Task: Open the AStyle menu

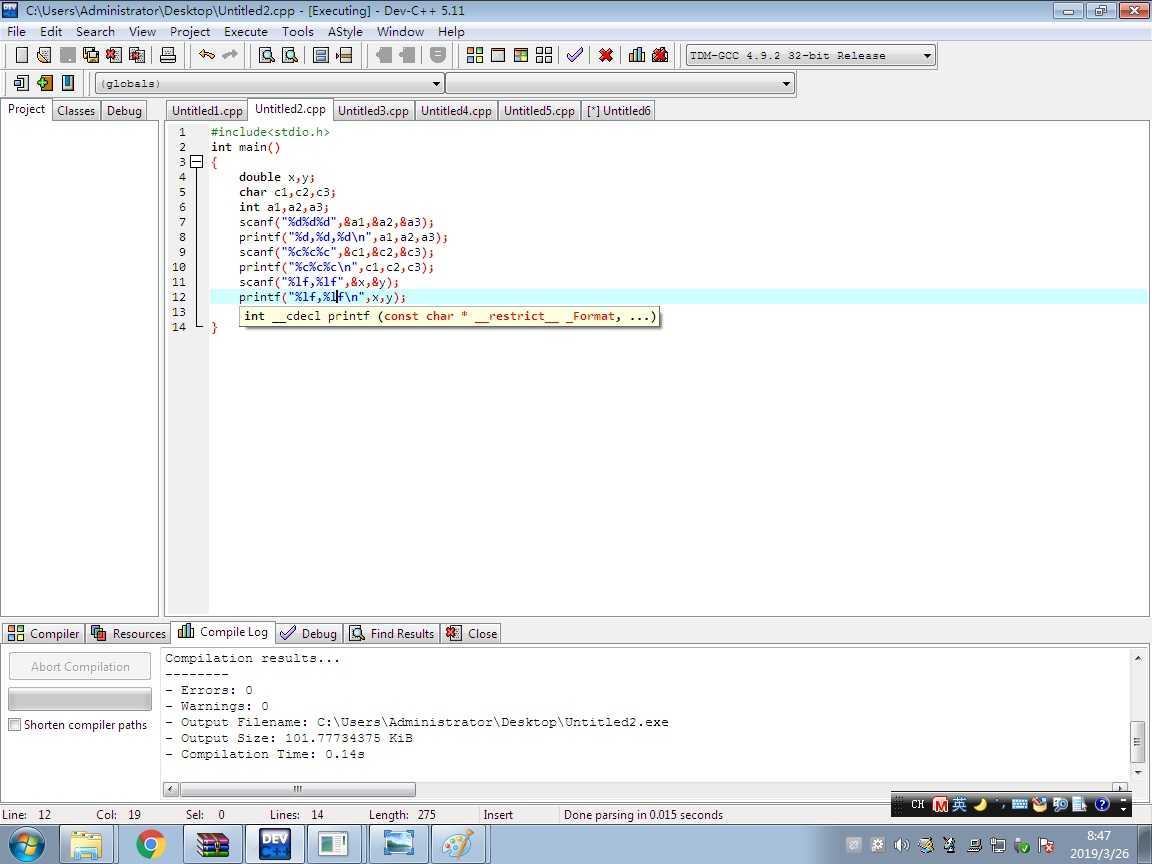Action: [x=345, y=32]
